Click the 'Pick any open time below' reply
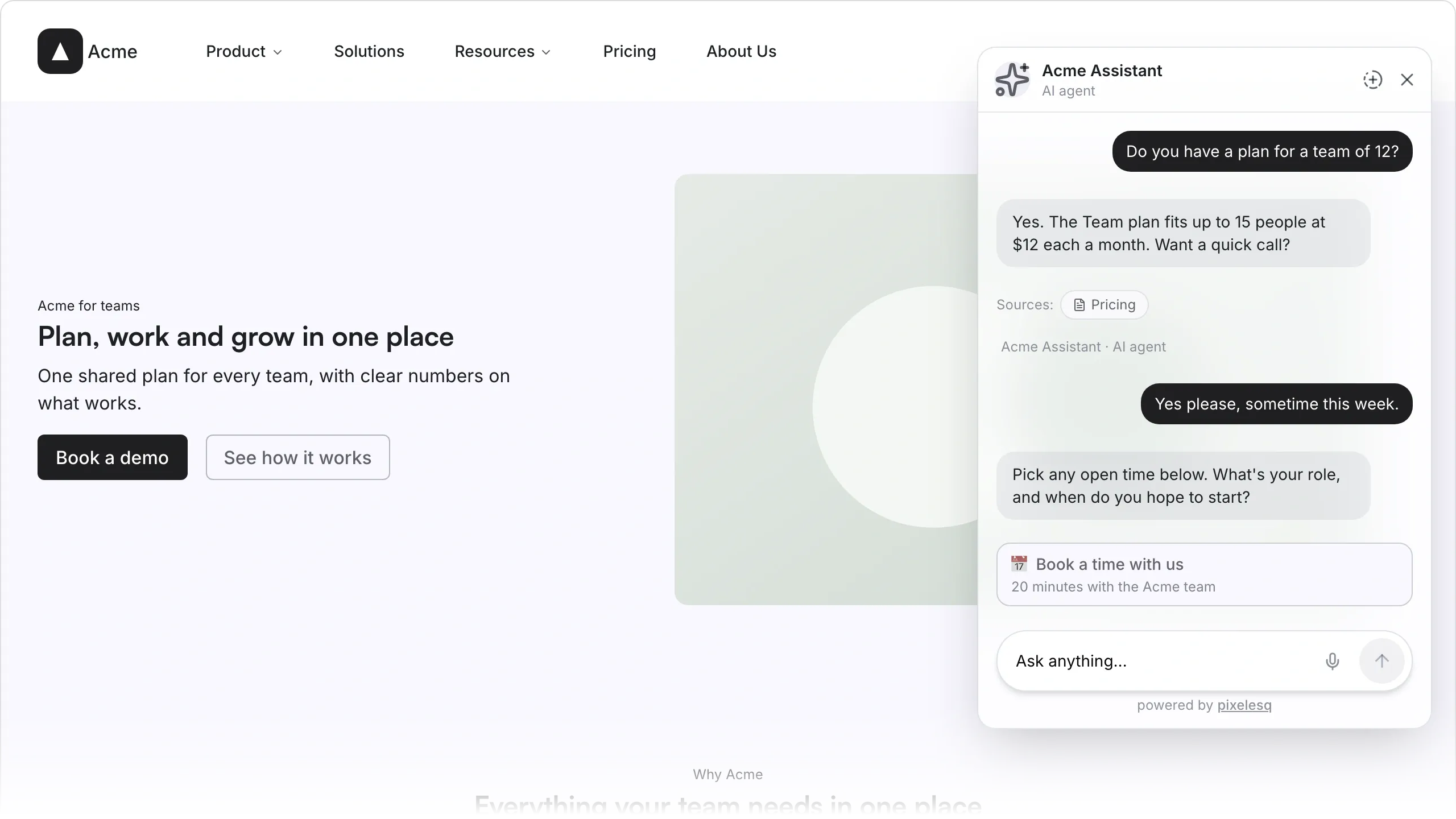1456x819 pixels. point(1183,486)
